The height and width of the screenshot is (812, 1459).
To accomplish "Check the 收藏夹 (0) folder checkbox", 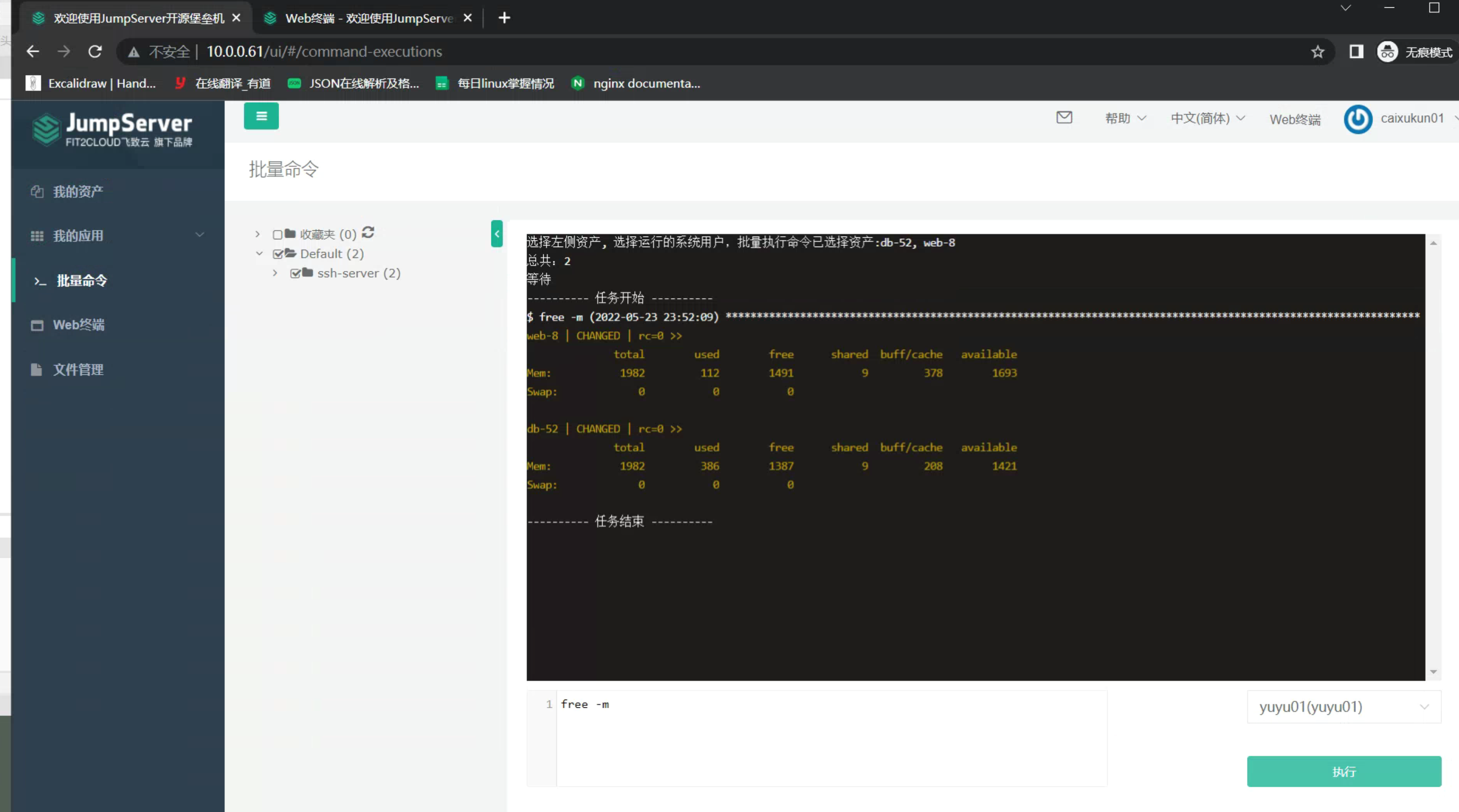I will 278,234.
